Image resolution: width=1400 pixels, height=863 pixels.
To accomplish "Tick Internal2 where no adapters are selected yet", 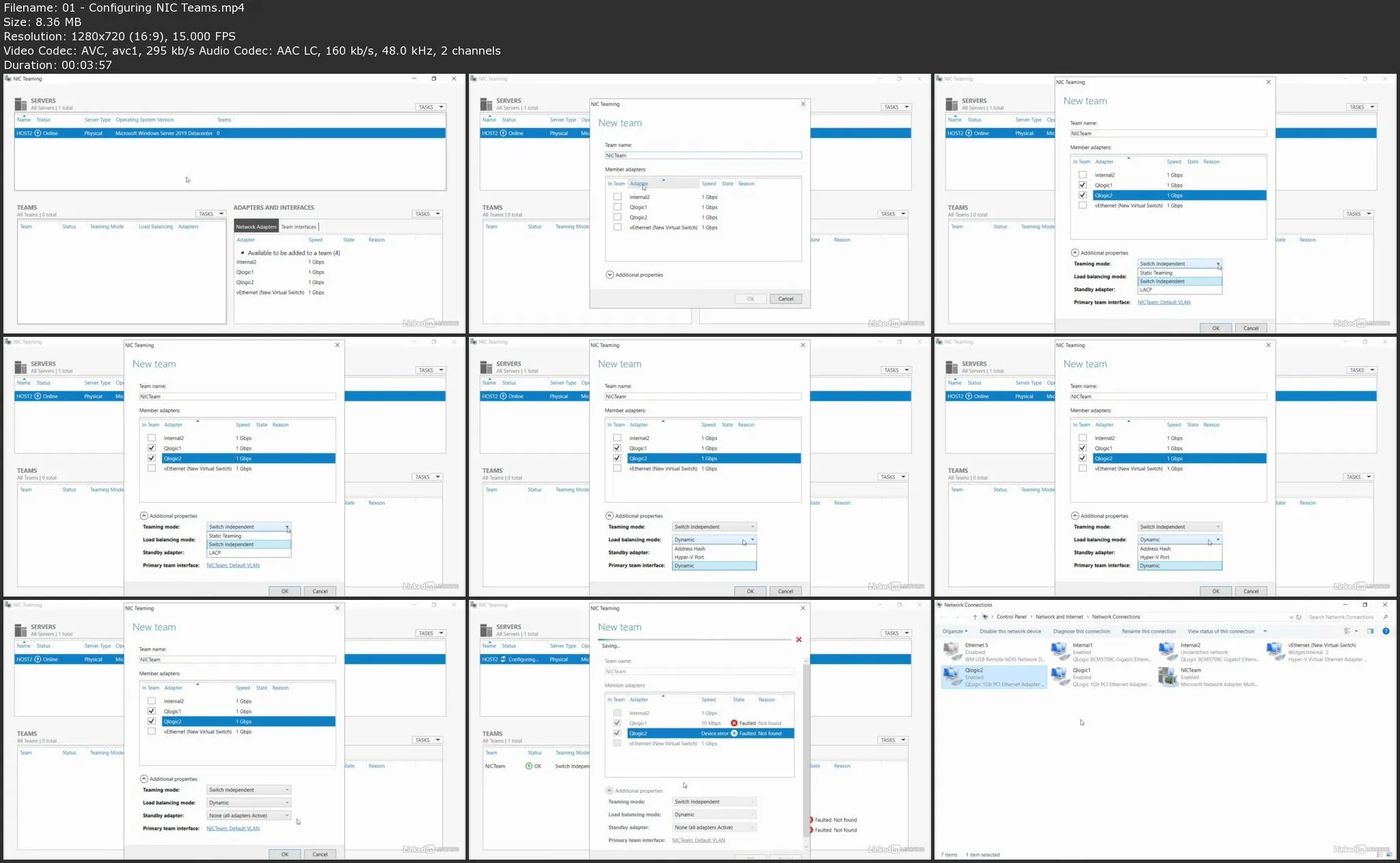I will click(617, 197).
